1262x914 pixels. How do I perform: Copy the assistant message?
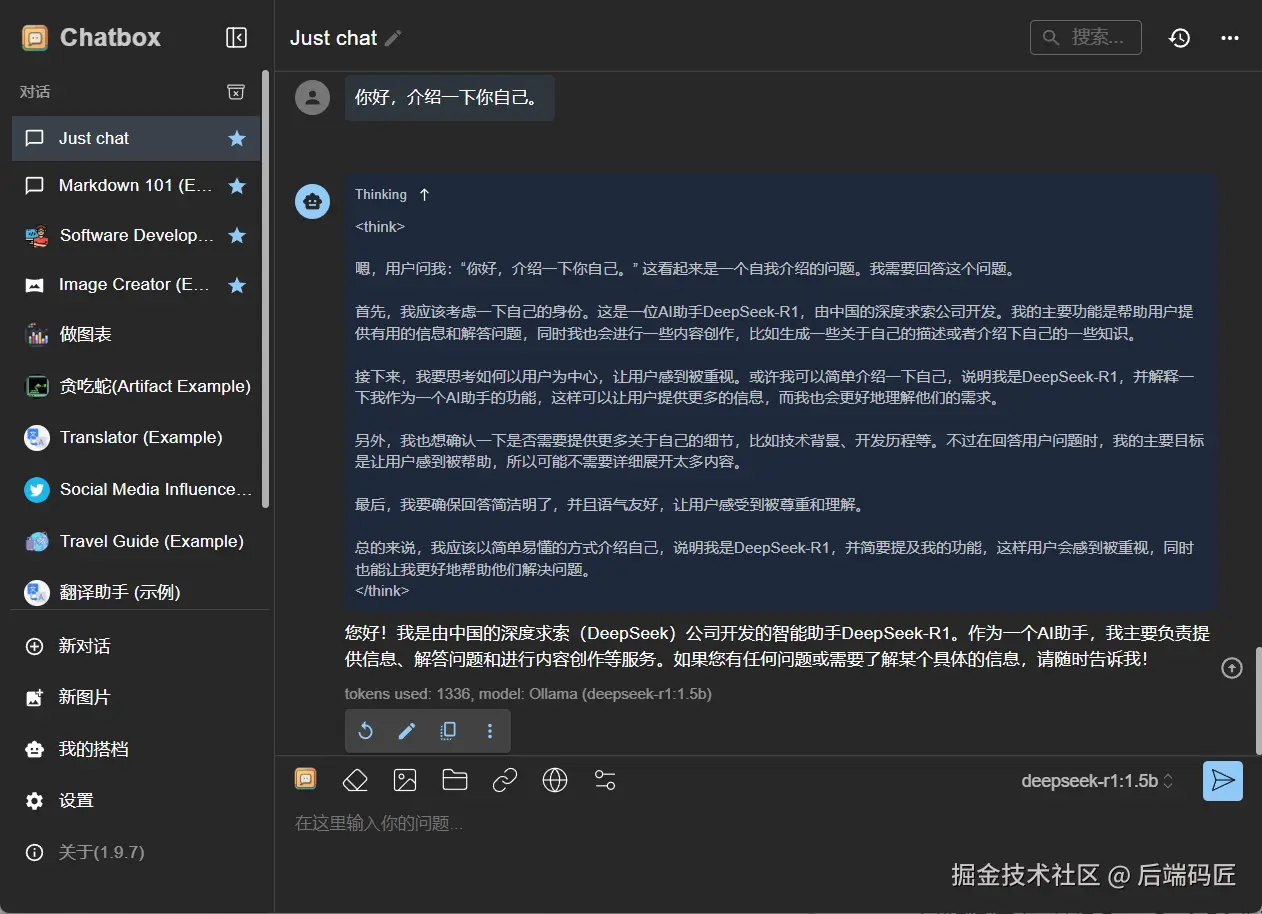coord(448,731)
